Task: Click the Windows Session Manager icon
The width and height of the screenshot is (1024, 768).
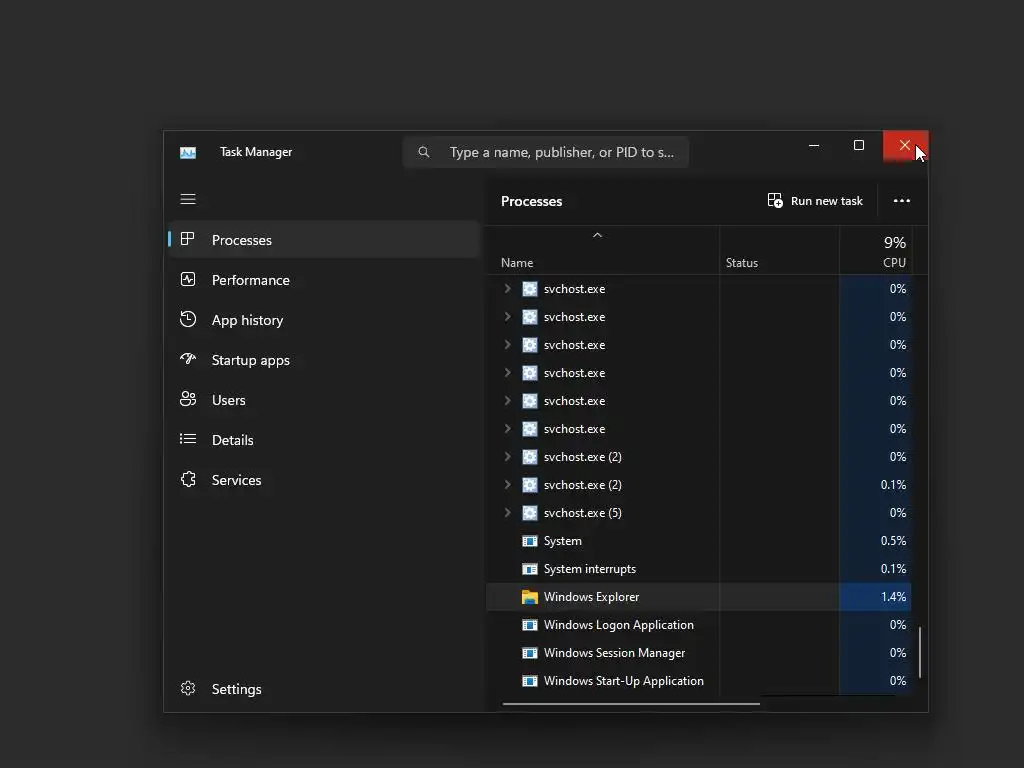Action: (x=530, y=653)
